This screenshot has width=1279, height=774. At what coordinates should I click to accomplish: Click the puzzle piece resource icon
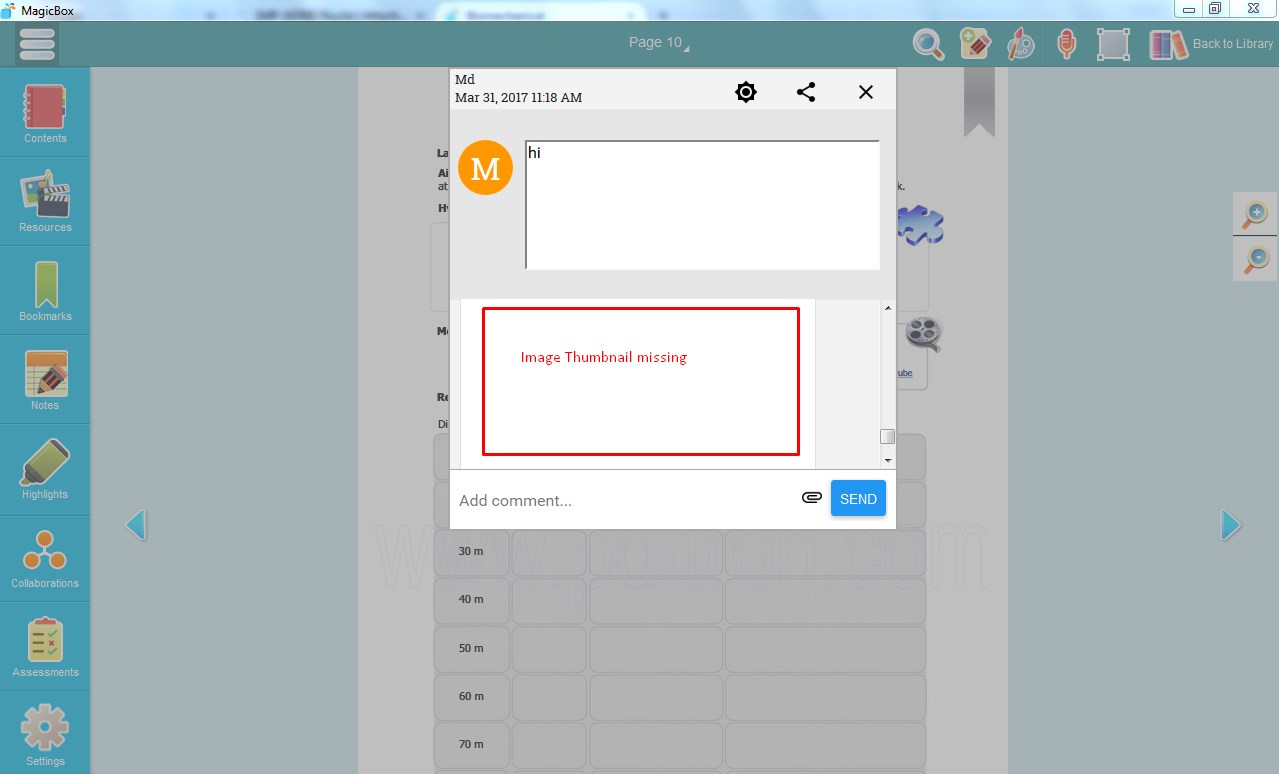[921, 226]
